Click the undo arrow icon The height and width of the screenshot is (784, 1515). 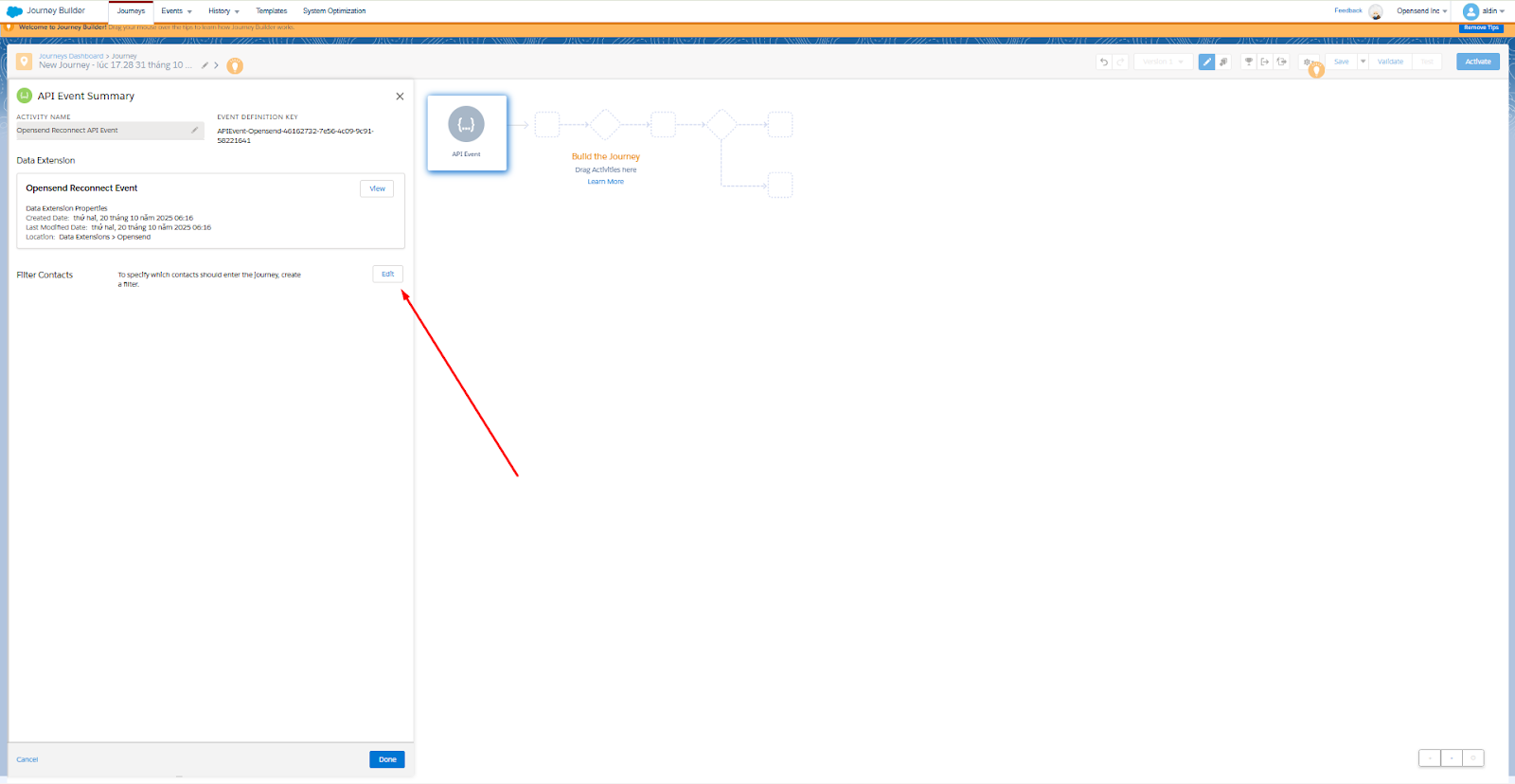point(1104,62)
